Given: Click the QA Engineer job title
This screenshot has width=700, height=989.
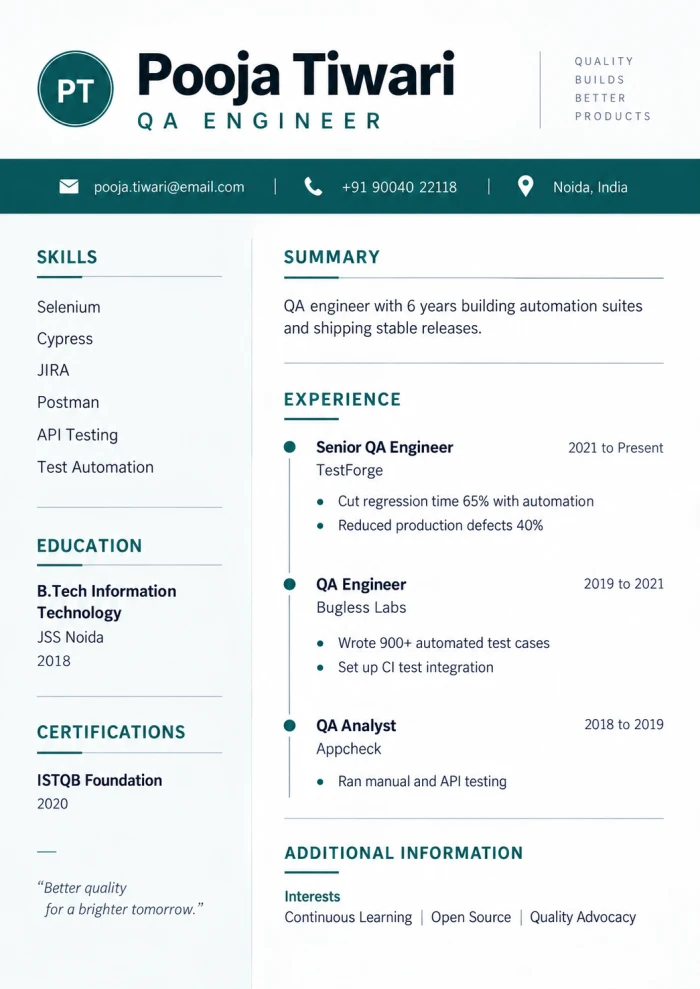Looking at the screenshot, I should tap(361, 585).
